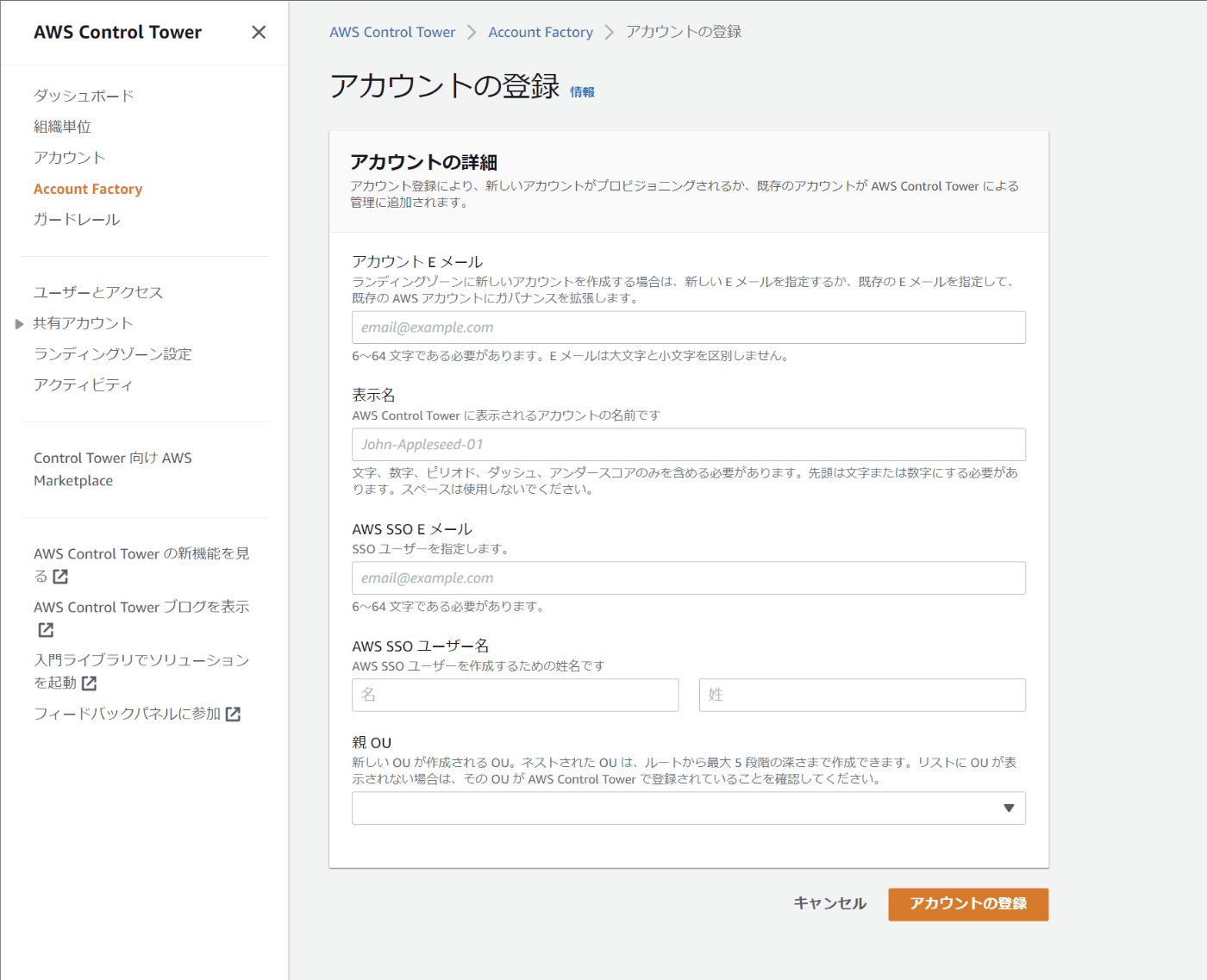
Task: Select Account Factory in sidebar
Action: tap(88, 189)
